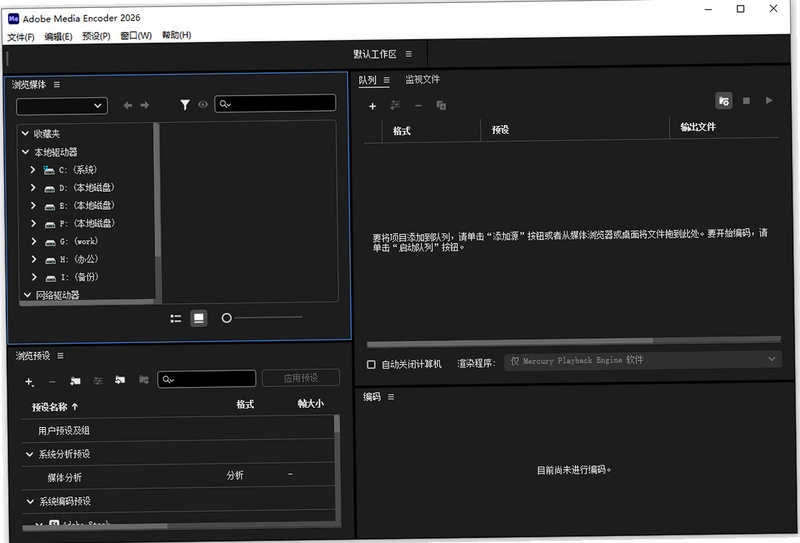Open the media browser filter funnel
Screen dimensions: 800x543
185,105
